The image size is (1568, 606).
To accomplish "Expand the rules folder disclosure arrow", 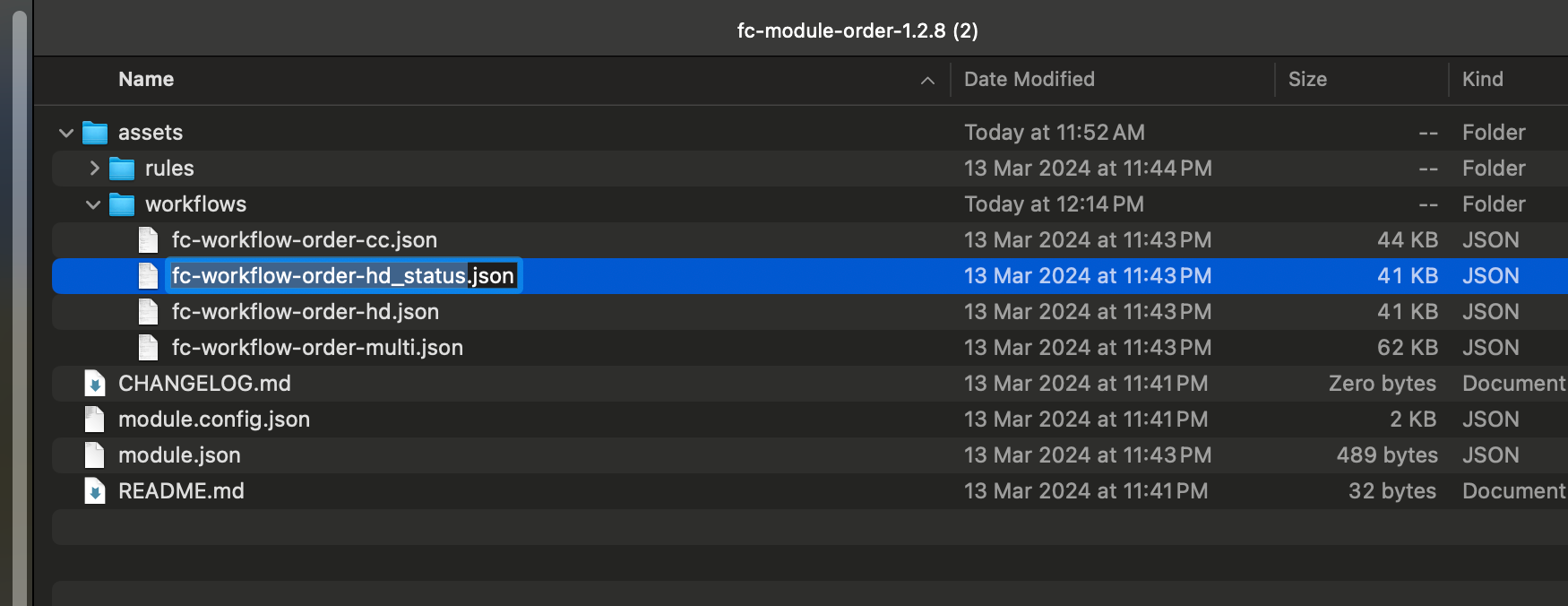I will [94, 169].
